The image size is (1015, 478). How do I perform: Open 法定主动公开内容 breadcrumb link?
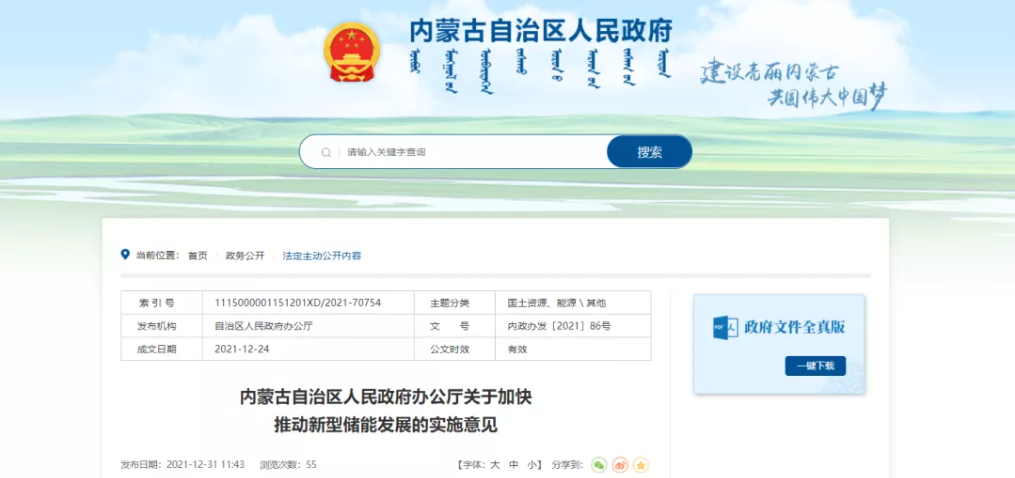coord(322,256)
